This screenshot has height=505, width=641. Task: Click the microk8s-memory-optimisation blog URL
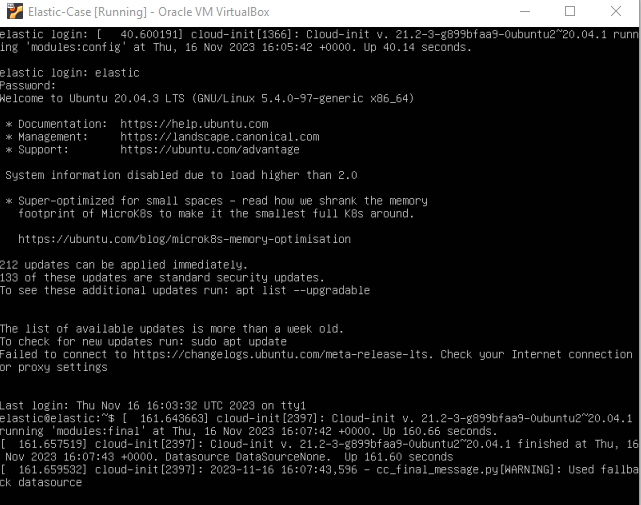[184, 239]
